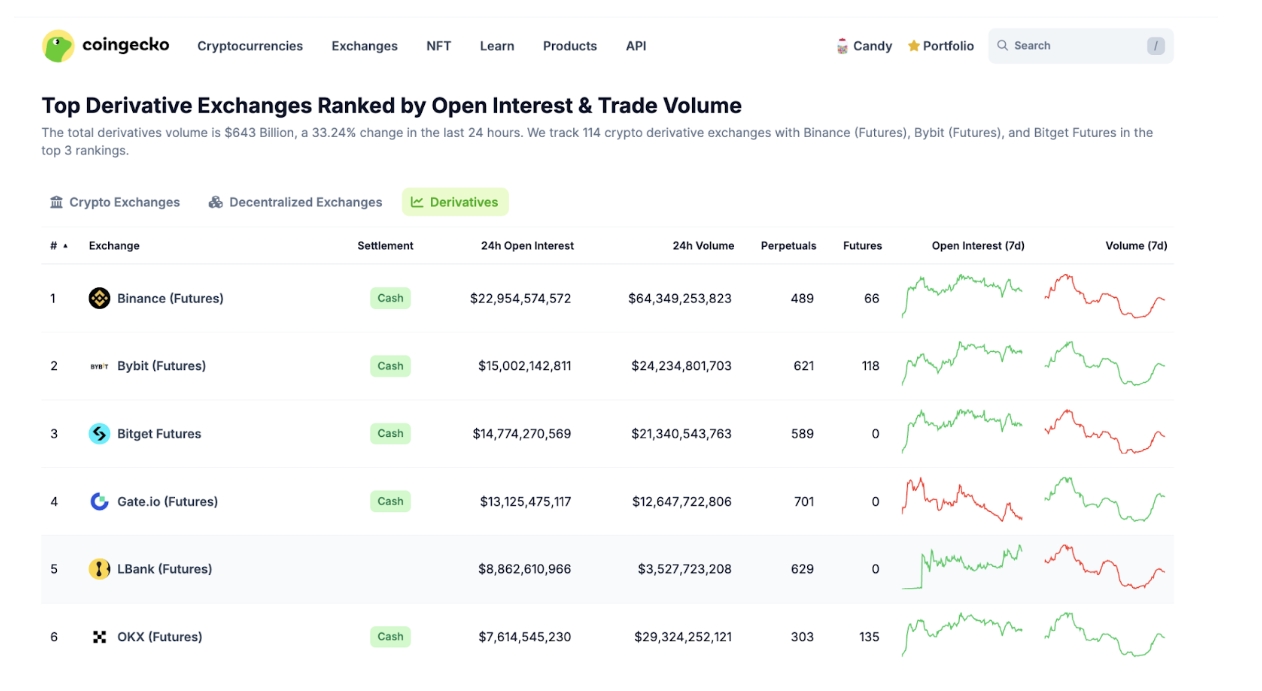
Task: Open the Binance (Futures) exchange page
Action: coord(170,298)
